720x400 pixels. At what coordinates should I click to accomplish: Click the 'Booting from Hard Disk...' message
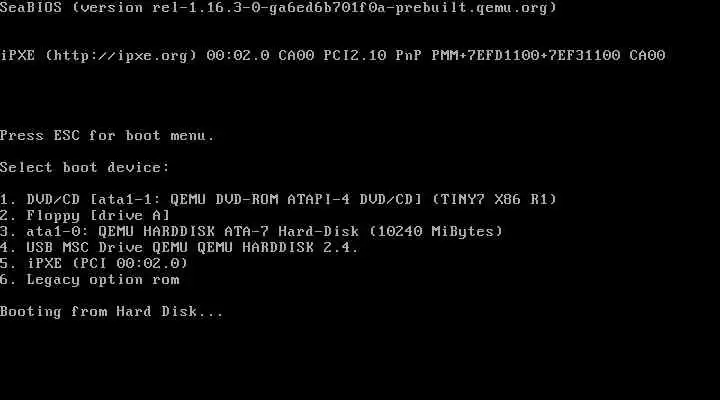click(112, 312)
